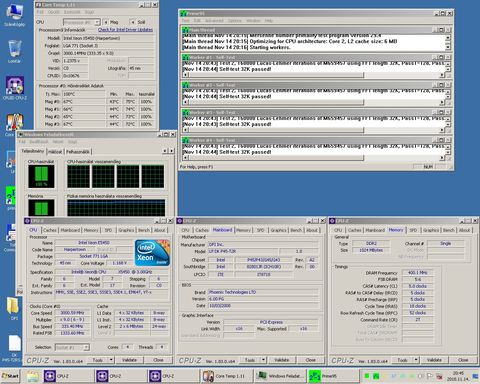Click Worker #4 sub-window title icon
480x384 pixels.
(x=185, y=140)
